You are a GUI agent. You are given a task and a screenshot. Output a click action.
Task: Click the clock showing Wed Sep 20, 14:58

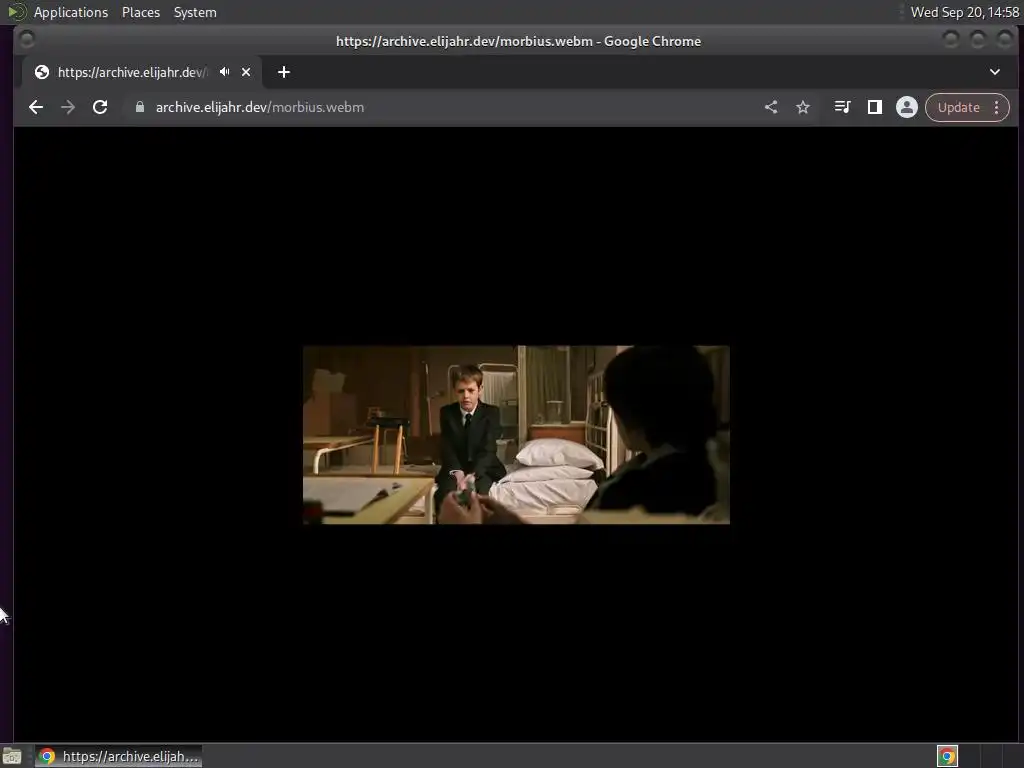[x=965, y=12]
